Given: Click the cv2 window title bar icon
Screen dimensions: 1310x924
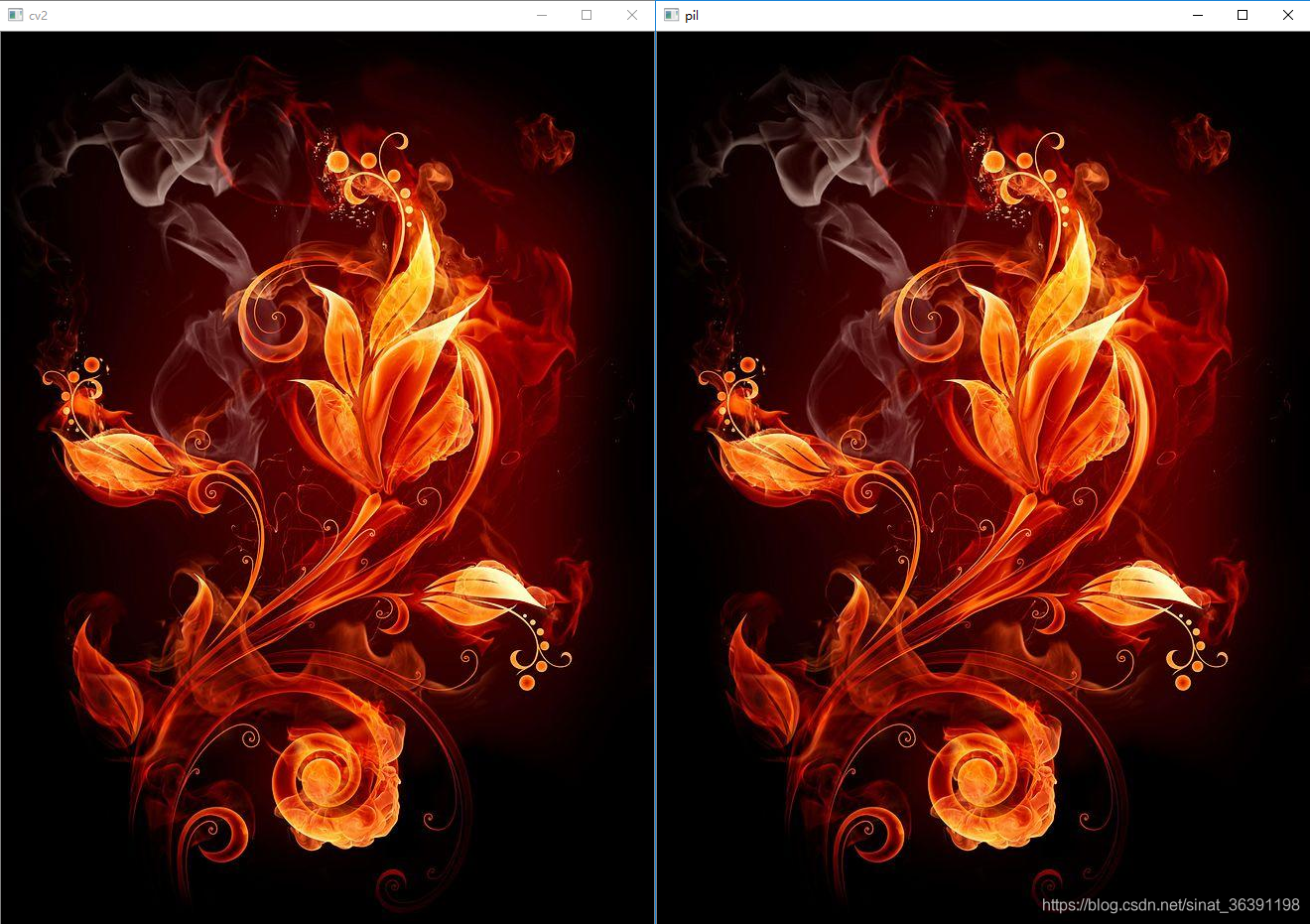Looking at the screenshot, I should click(x=14, y=15).
